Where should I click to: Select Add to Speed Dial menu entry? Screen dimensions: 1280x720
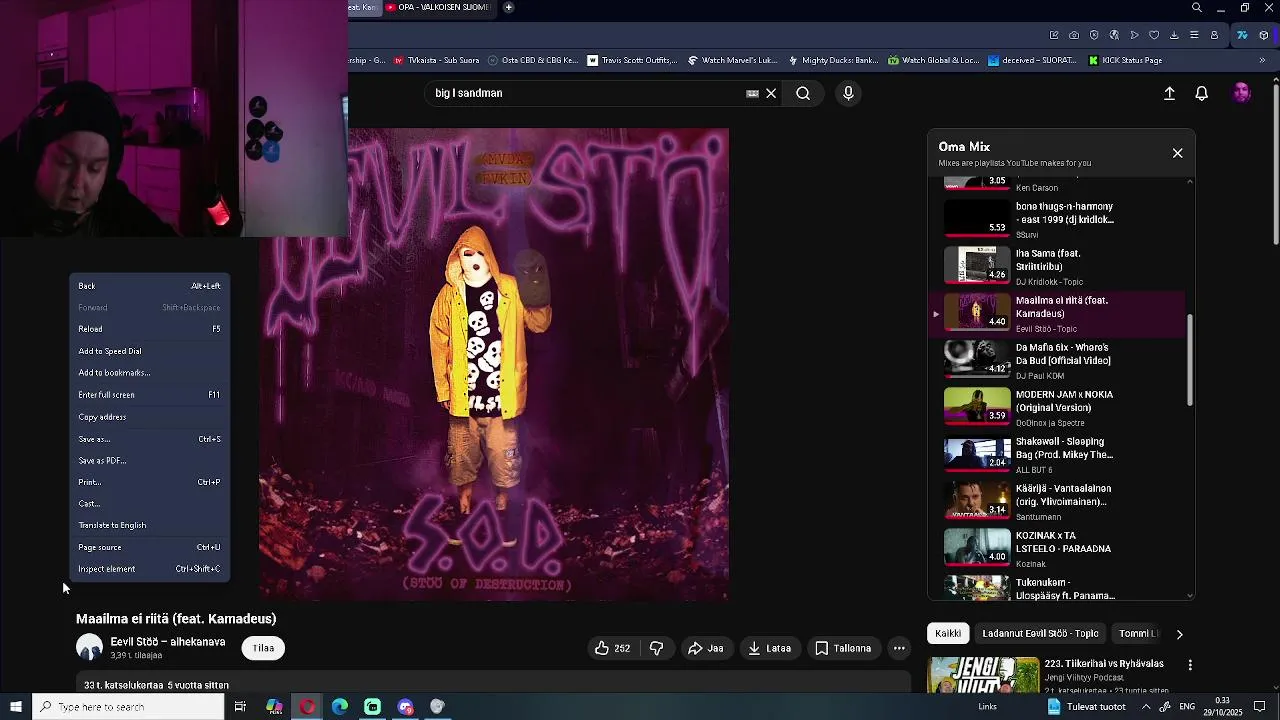pyautogui.click(x=149, y=351)
